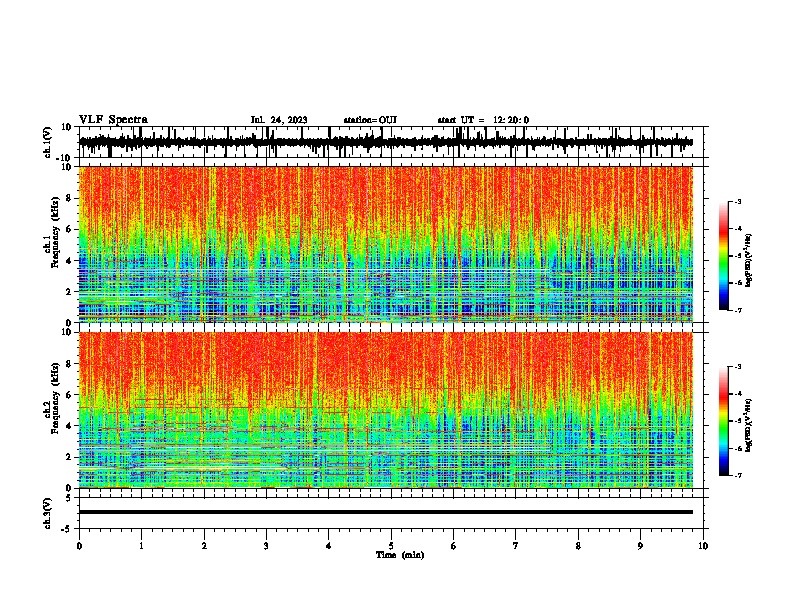The image size is (792, 612).
Task: Click time axis tick label "10"
Action: [x=703, y=546]
